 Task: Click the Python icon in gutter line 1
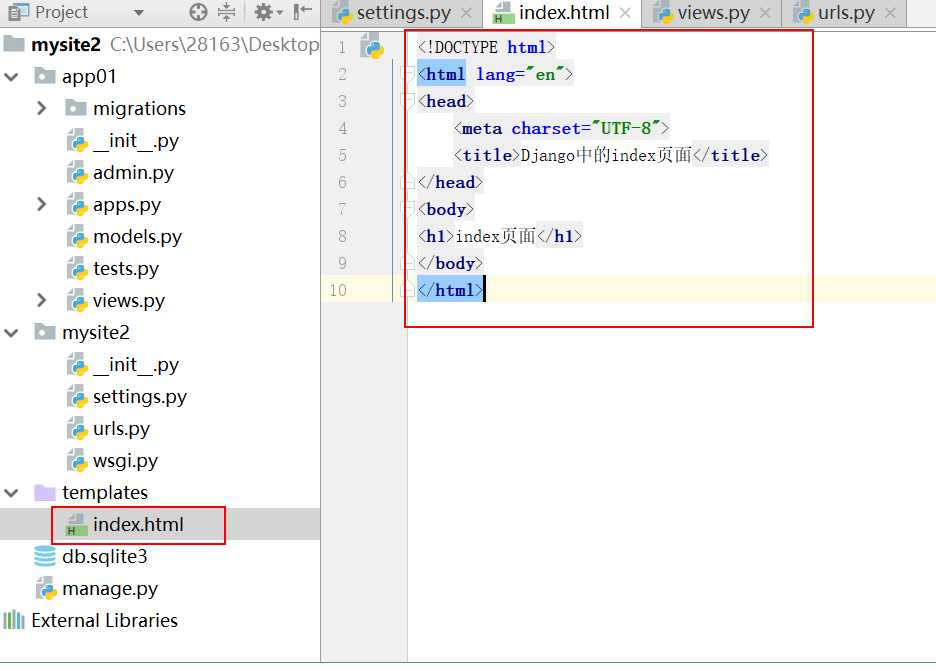[372, 47]
